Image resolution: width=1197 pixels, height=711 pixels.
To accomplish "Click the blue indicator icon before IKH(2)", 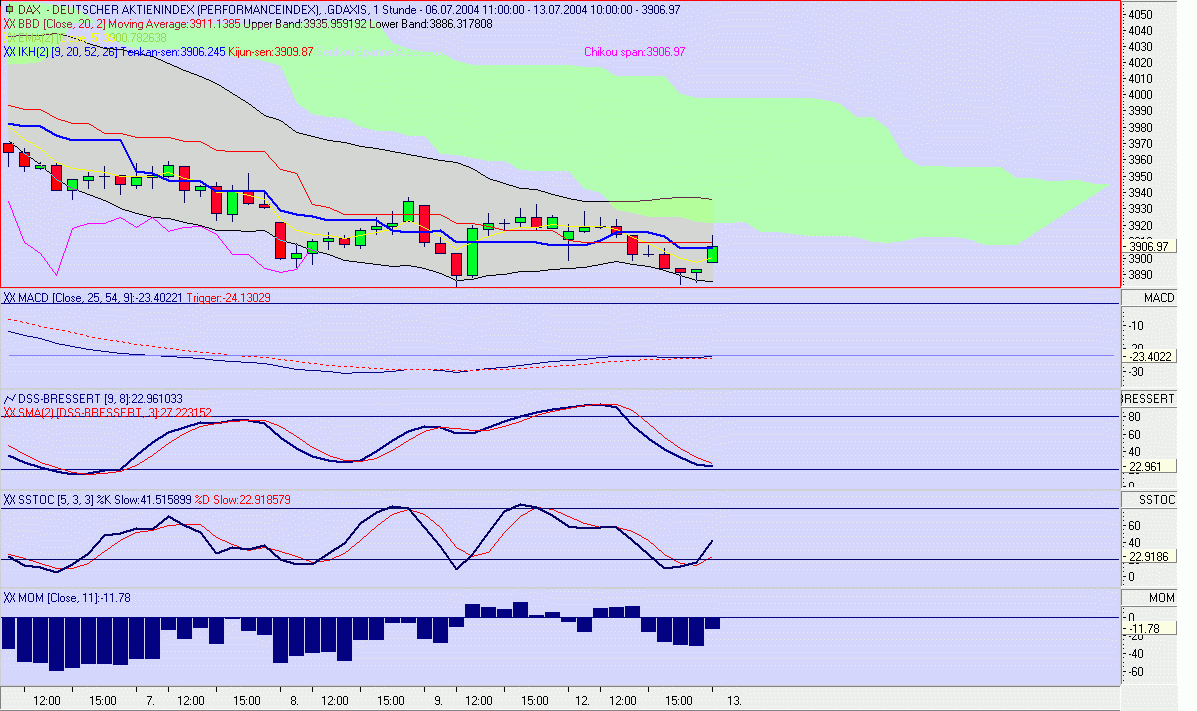I will 9,52.
